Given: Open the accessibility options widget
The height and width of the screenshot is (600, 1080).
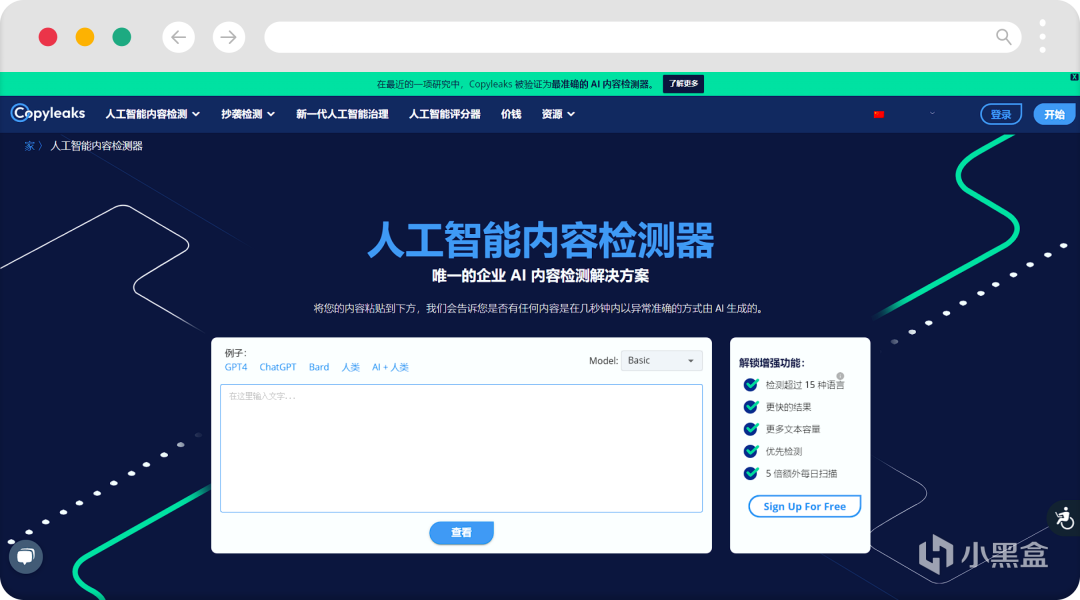Looking at the screenshot, I should coord(1064,518).
